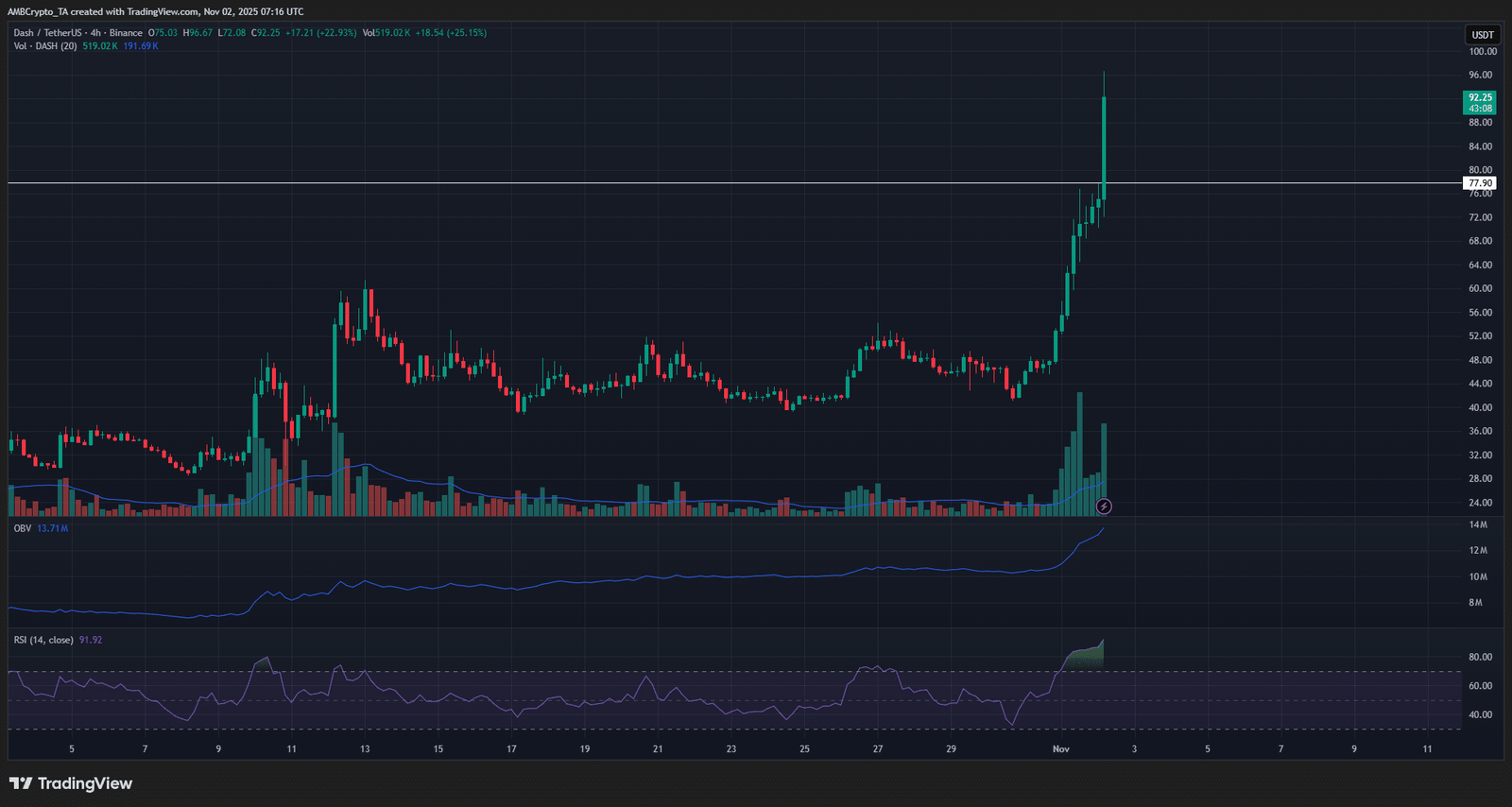Image resolution: width=1512 pixels, height=807 pixels.
Task: Open the USDT currency selector
Action: click(1483, 35)
